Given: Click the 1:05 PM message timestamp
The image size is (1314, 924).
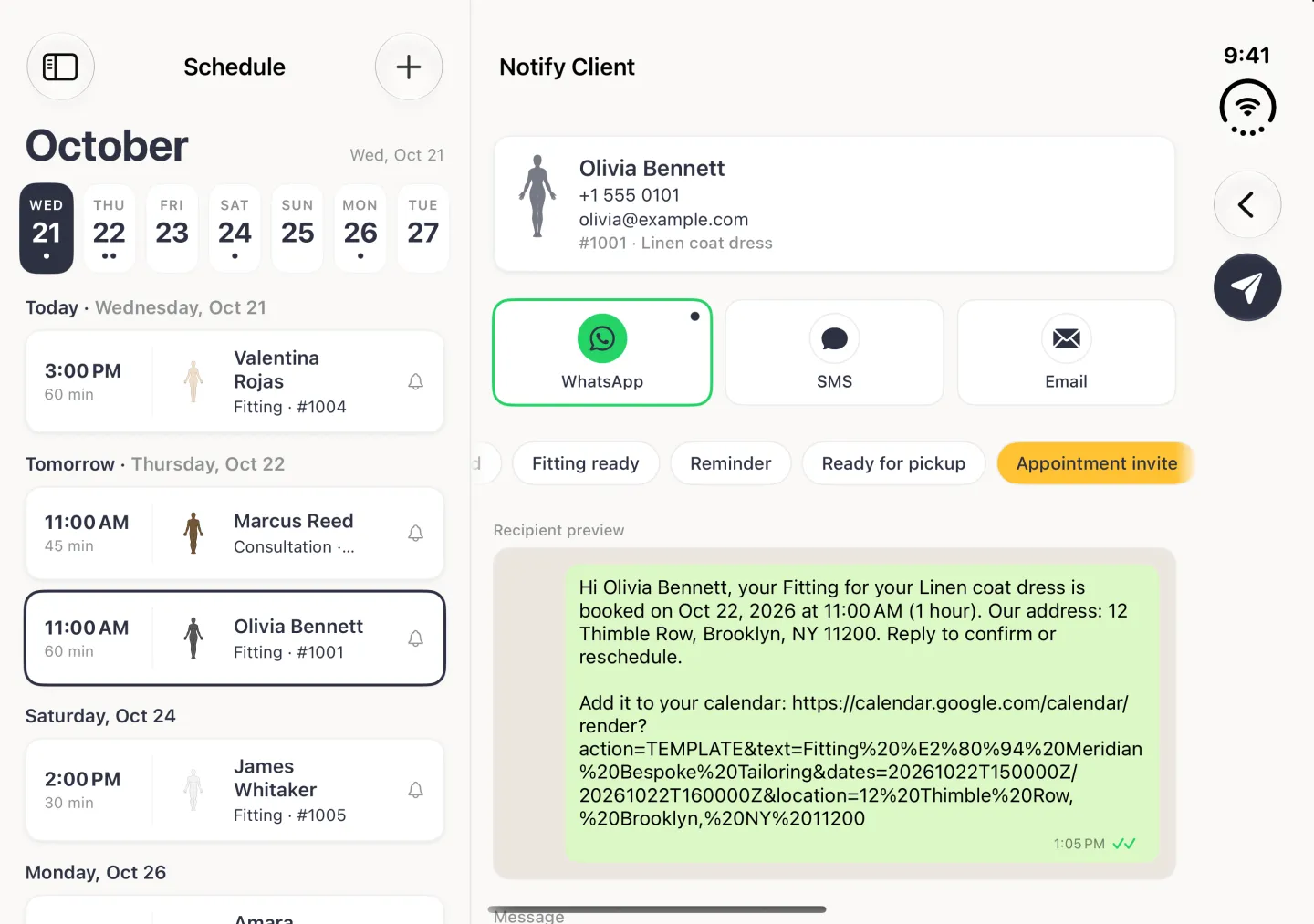Looking at the screenshot, I should point(1079,844).
